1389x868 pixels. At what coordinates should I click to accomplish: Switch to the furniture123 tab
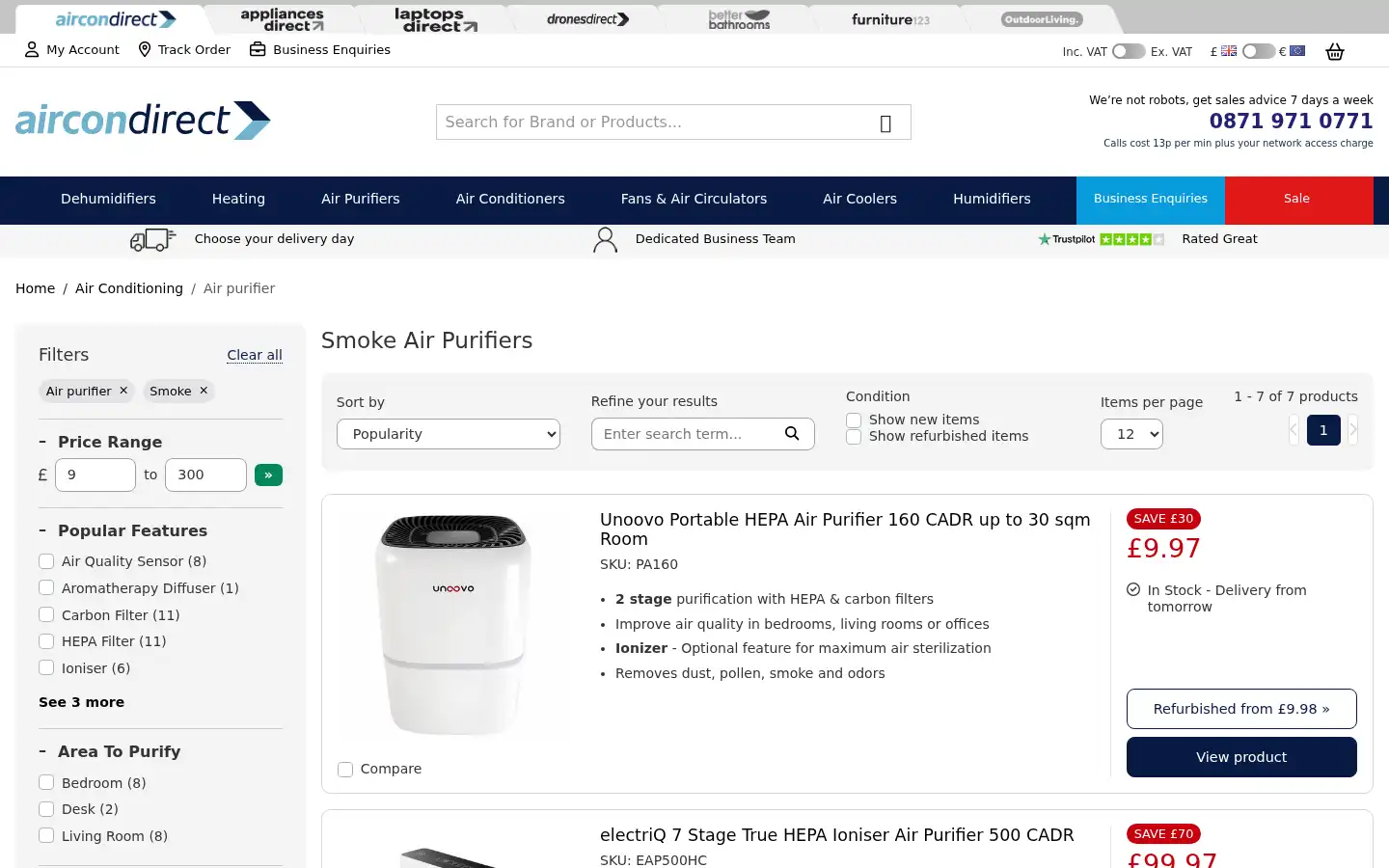890,19
